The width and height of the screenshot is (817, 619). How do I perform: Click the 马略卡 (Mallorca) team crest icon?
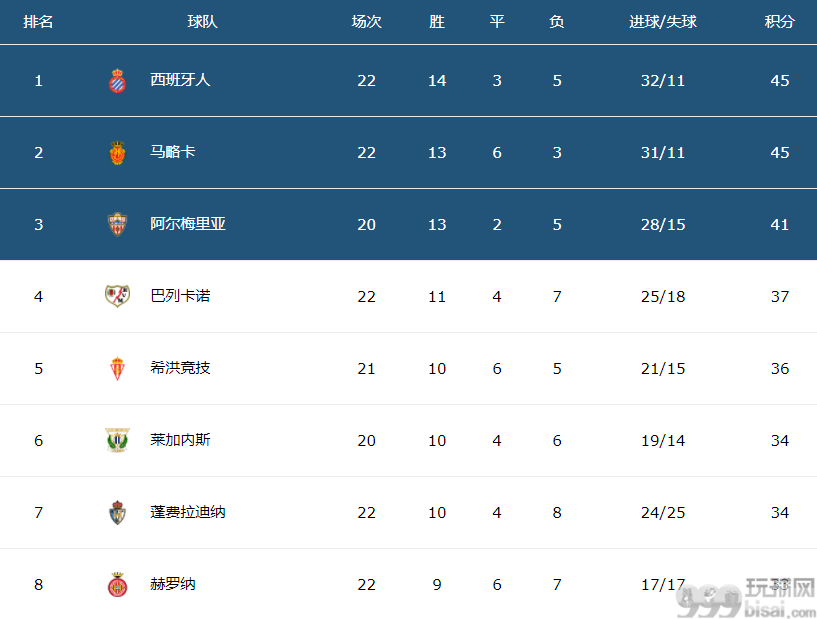pos(117,152)
